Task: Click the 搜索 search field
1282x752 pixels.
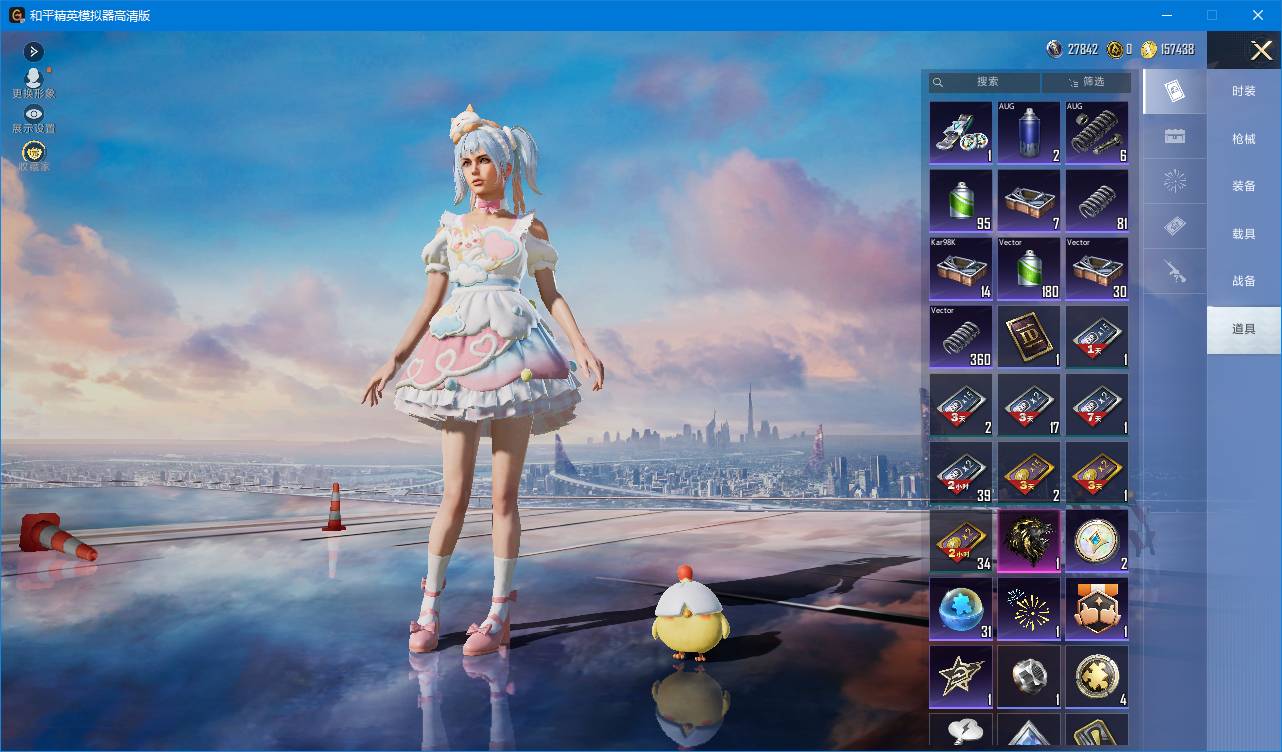Action: (x=985, y=82)
